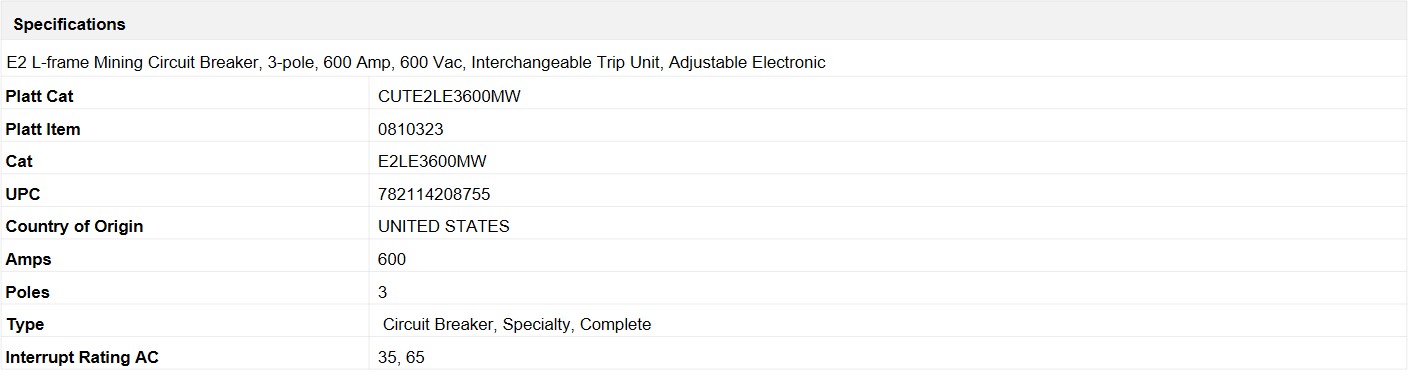Image resolution: width=1408 pixels, height=377 pixels.
Task: Click the Country of Origin label
Action: click(74, 226)
